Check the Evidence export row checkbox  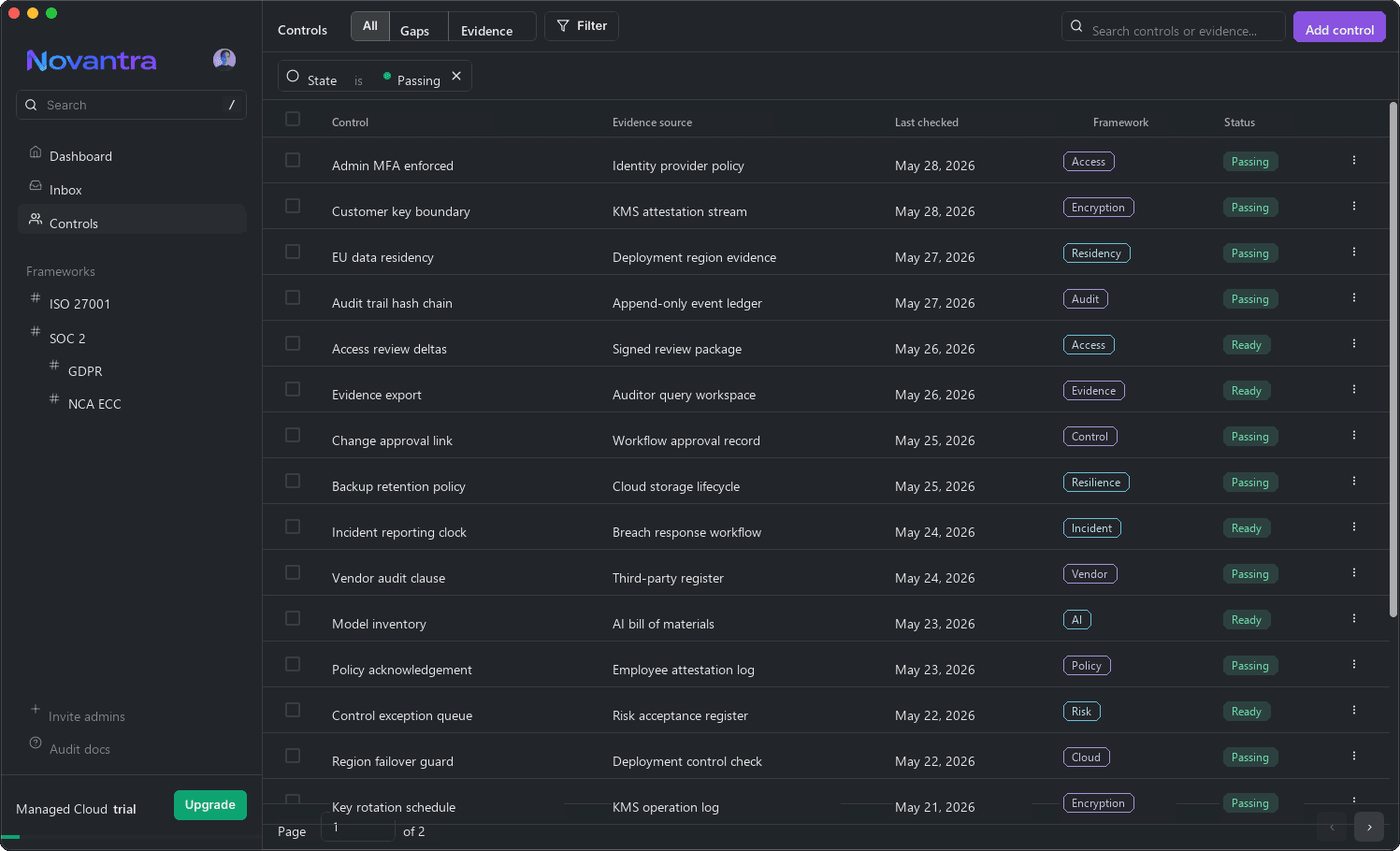[x=293, y=389]
